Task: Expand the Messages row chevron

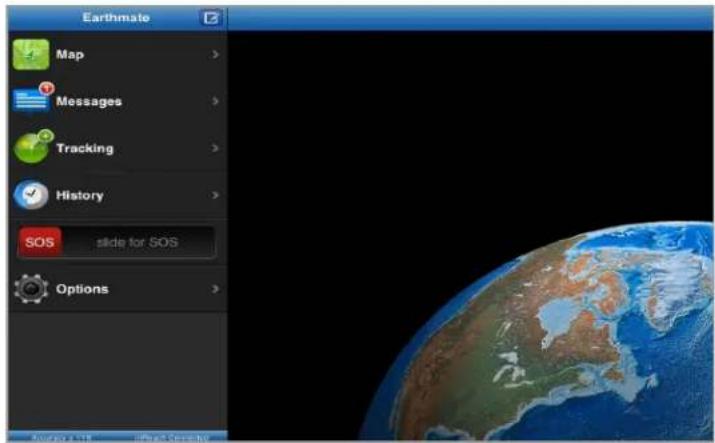Action: (215, 101)
